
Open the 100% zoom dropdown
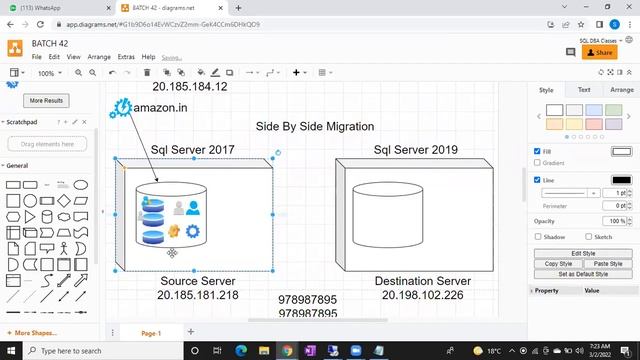tap(49, 73)
